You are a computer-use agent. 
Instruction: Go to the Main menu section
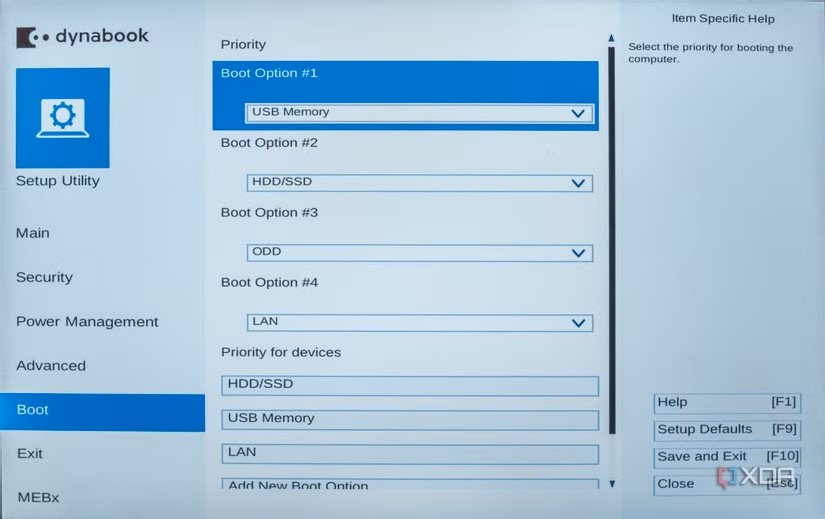[33, 233]
